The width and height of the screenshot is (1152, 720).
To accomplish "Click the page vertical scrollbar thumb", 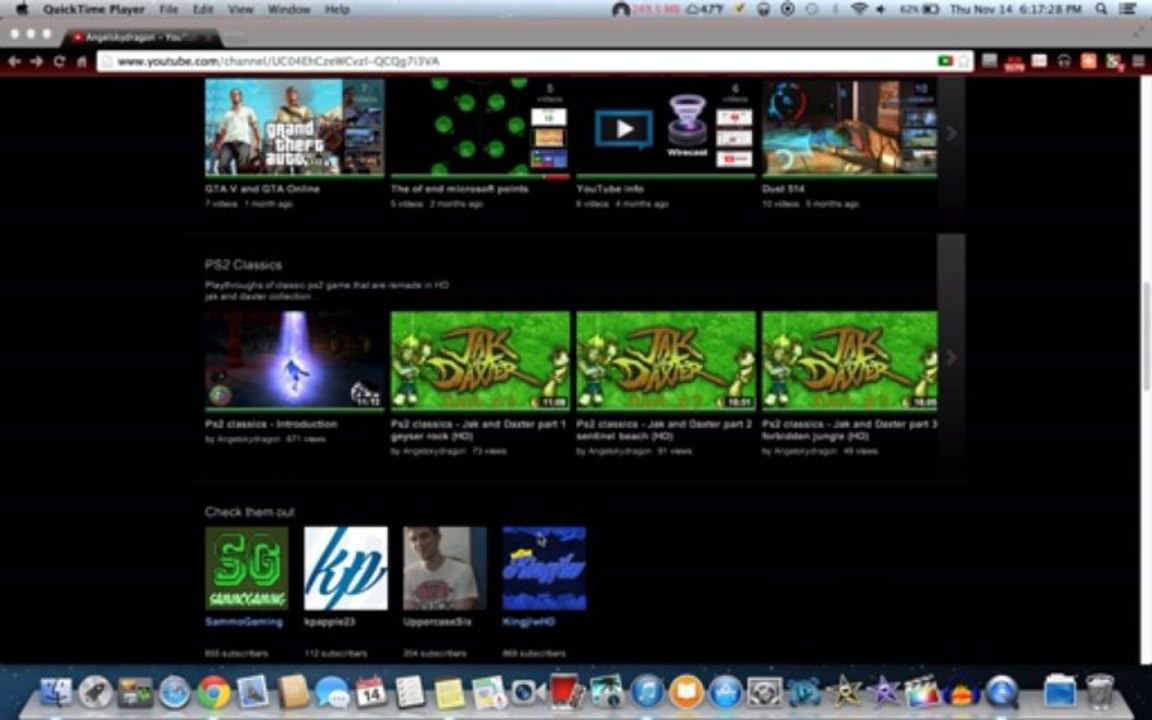I will click(1145, 334).
